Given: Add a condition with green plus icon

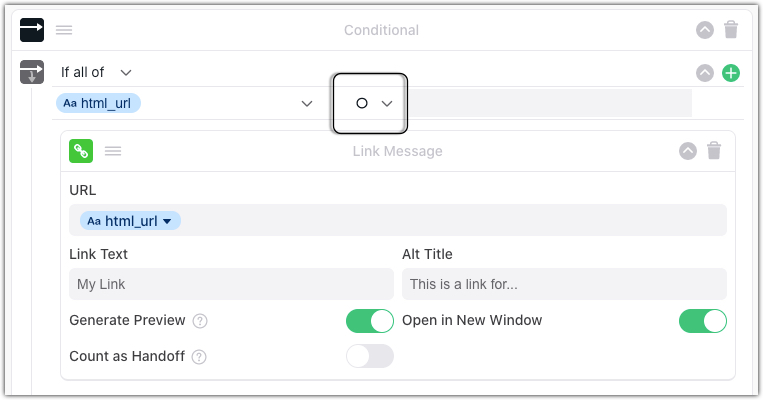Looking at the screenshot, I should point(731,72).
